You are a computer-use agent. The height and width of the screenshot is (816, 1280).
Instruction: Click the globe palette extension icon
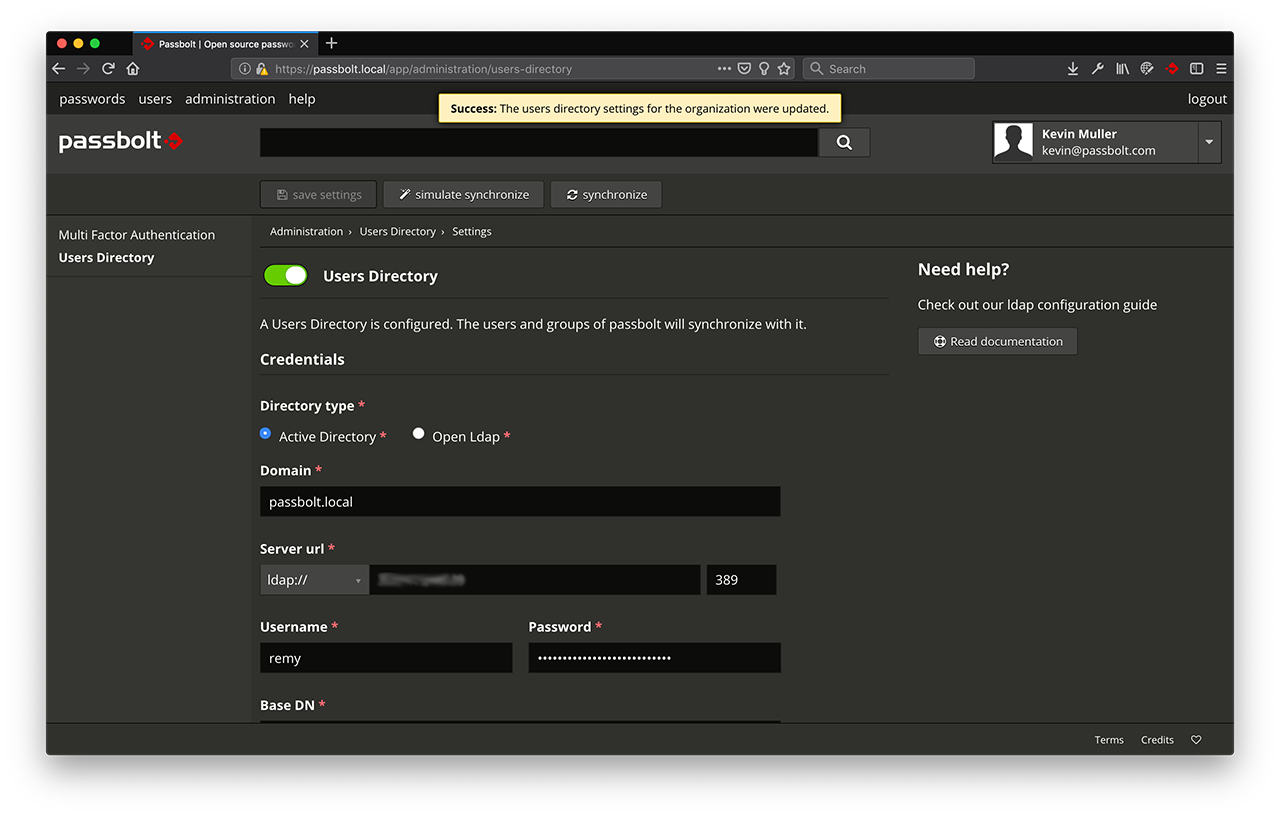click(x=1147, y=69)
